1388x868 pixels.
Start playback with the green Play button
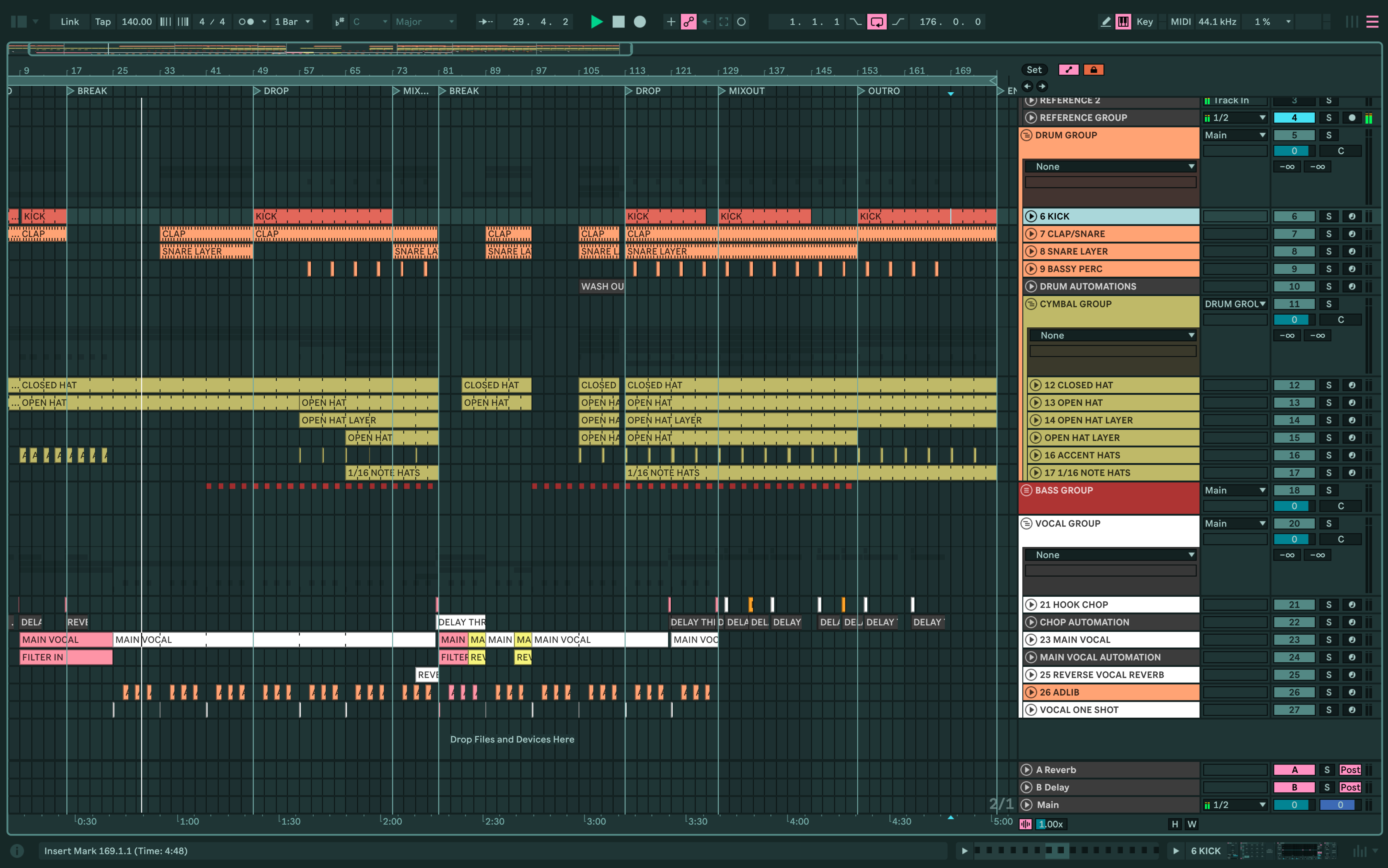click(597, 22)
